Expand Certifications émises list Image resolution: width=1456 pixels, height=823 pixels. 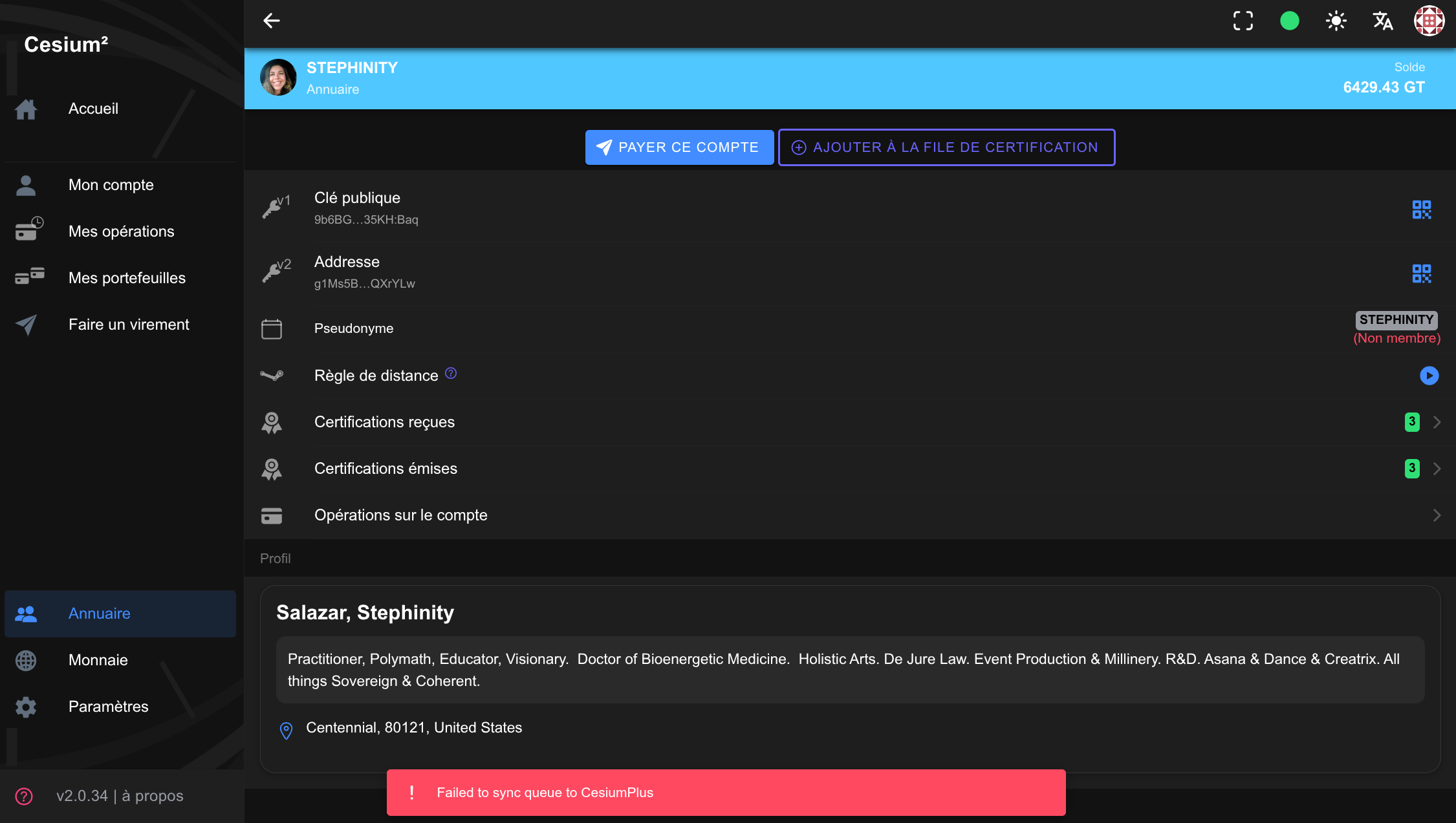point(1436,469)
